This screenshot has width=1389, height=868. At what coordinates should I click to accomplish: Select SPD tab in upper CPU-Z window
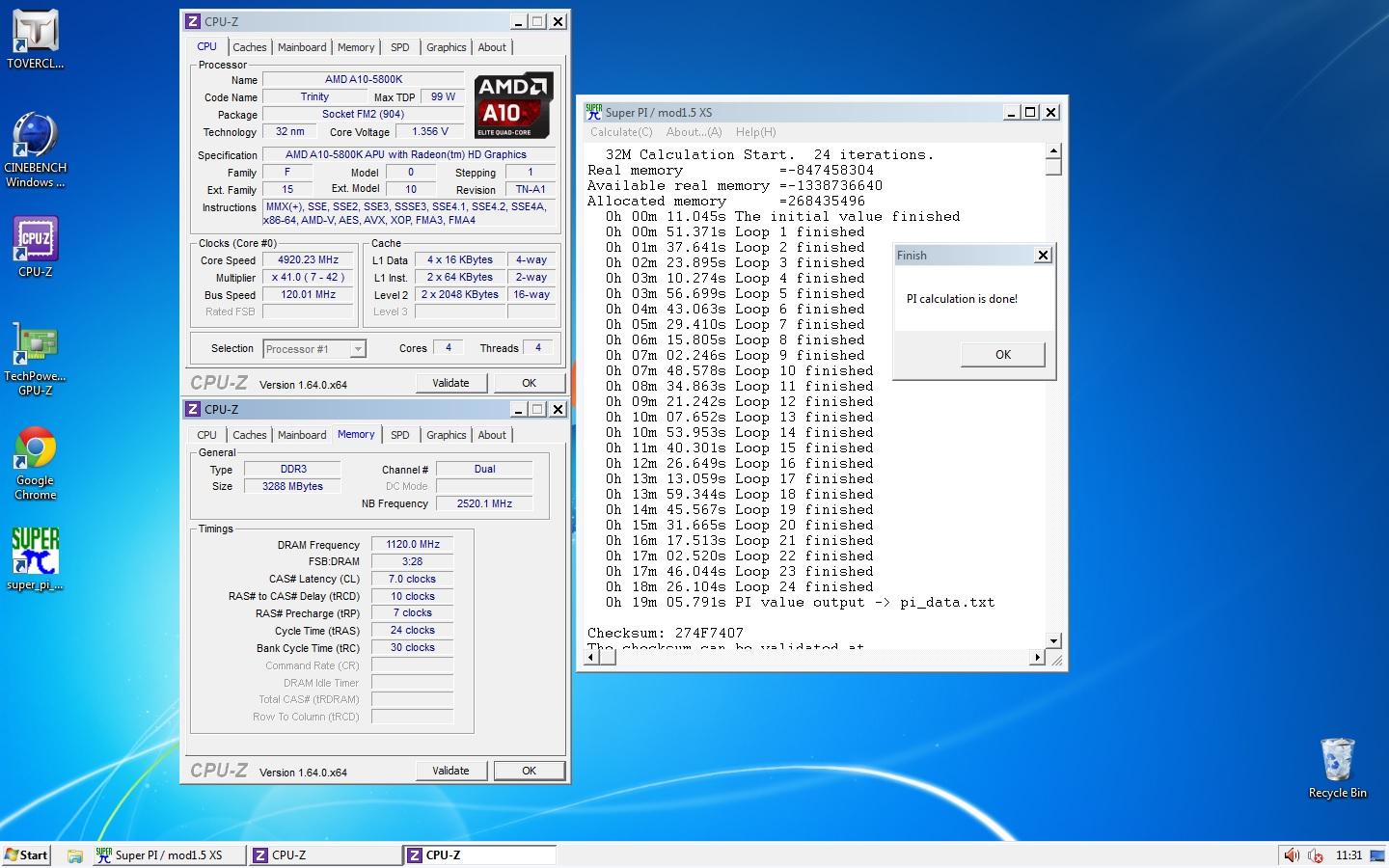click(x=400, y=47)
